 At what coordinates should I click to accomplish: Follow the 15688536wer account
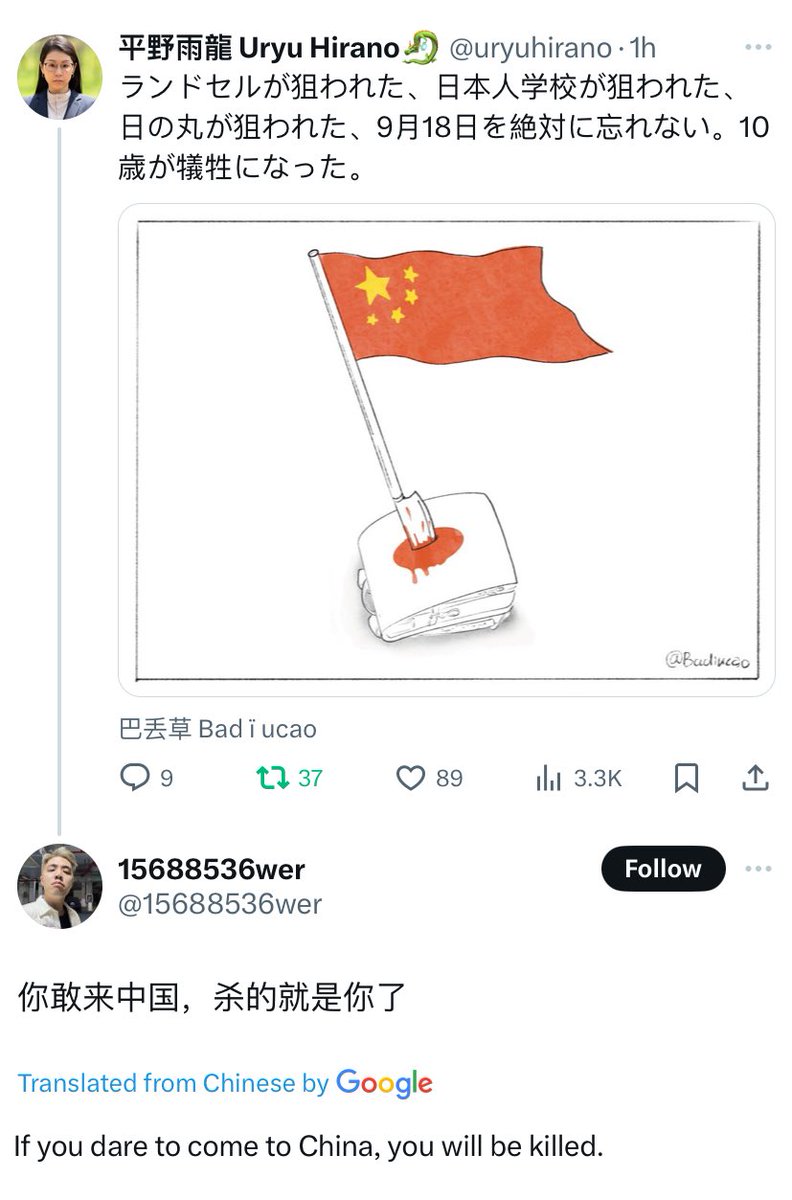click(663, 869)
